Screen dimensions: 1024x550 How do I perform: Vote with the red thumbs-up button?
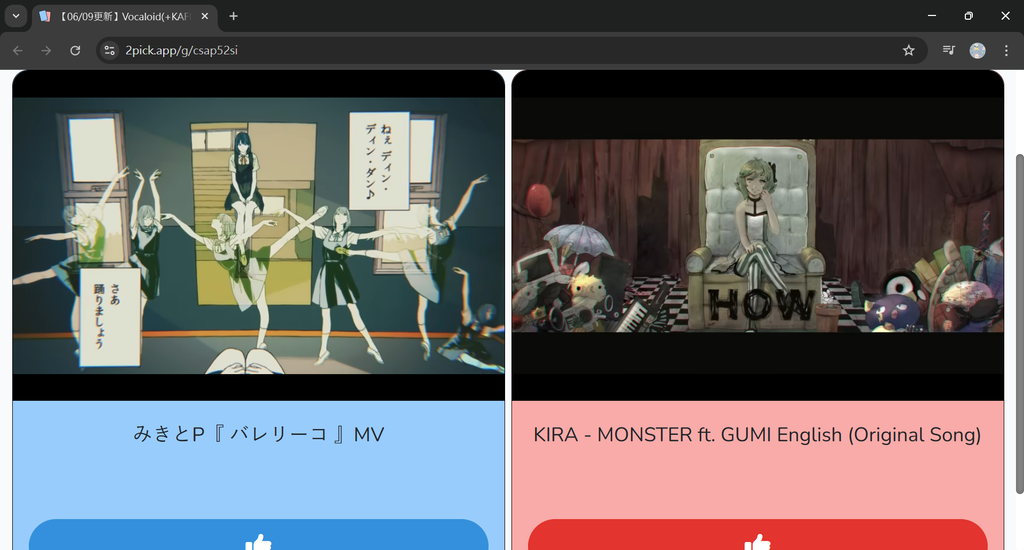tap(758, 534)
